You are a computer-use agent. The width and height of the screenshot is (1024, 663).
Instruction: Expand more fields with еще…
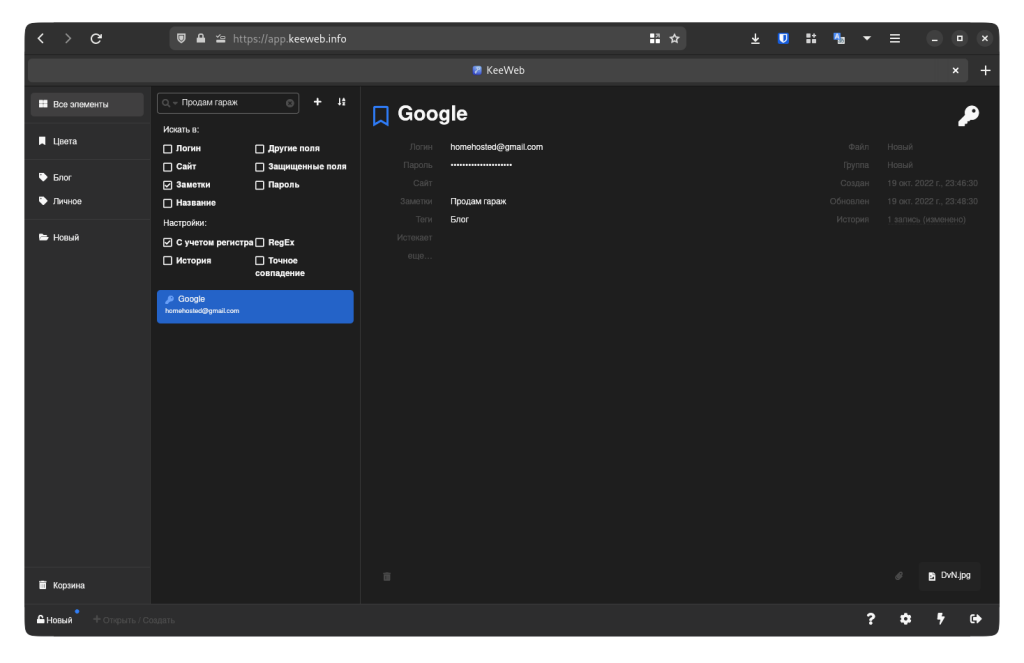[420, 256]
